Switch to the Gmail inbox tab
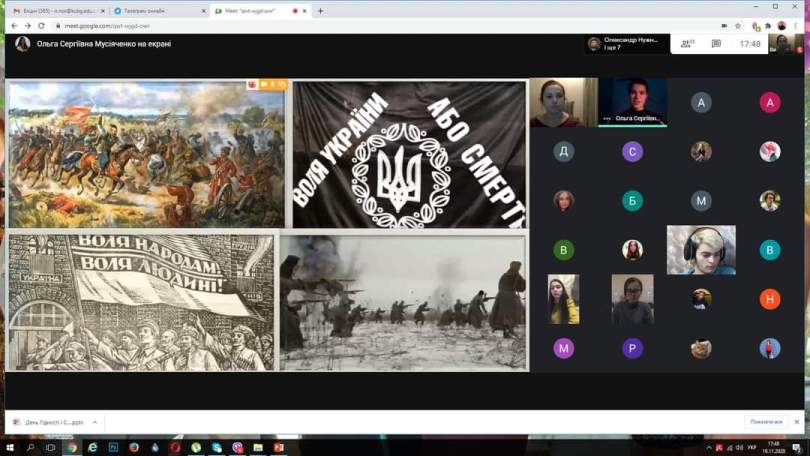The width and height of the screenshot is (810, 456). [x=59, y=11]
